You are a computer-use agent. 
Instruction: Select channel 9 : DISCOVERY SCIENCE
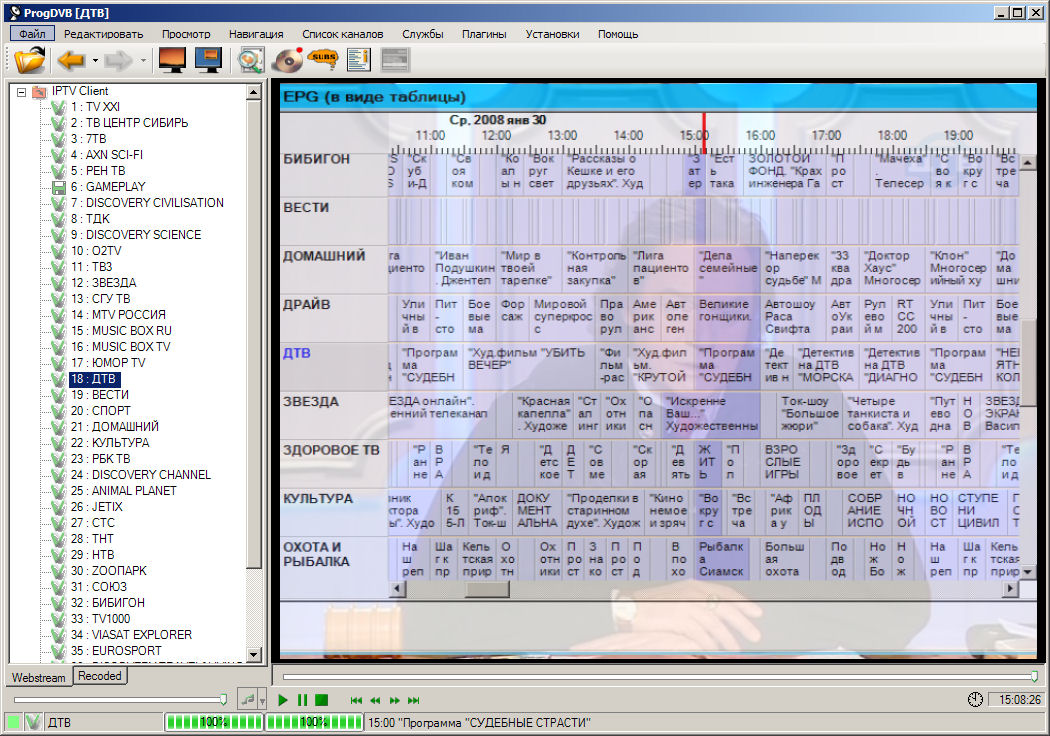pos(136,235)
